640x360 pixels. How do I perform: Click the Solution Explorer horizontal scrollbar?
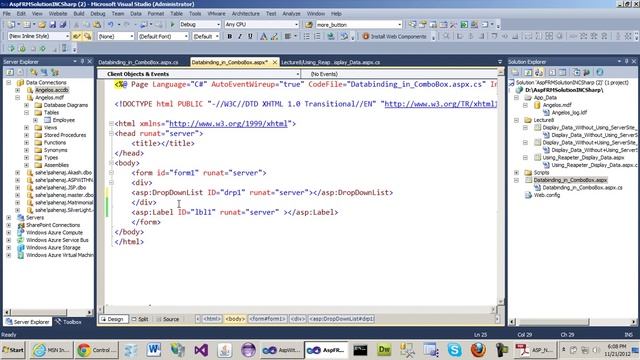(x=574, y=322)
